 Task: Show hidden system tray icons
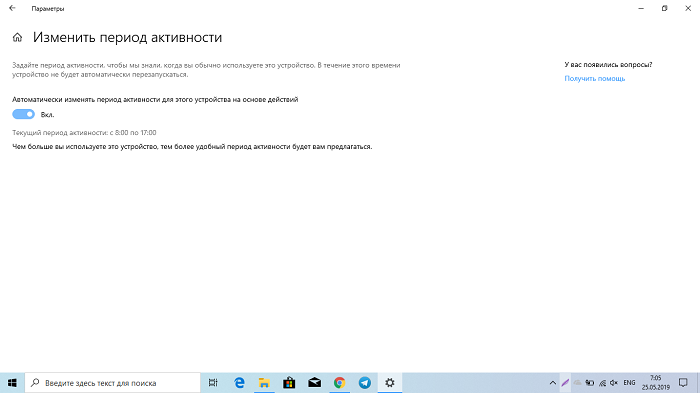click(x=552, y=383)
